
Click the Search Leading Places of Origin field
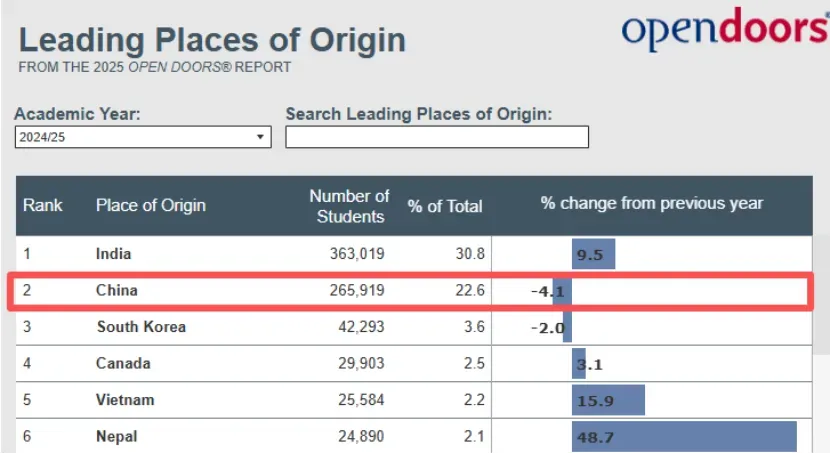[x=437, y=137]
